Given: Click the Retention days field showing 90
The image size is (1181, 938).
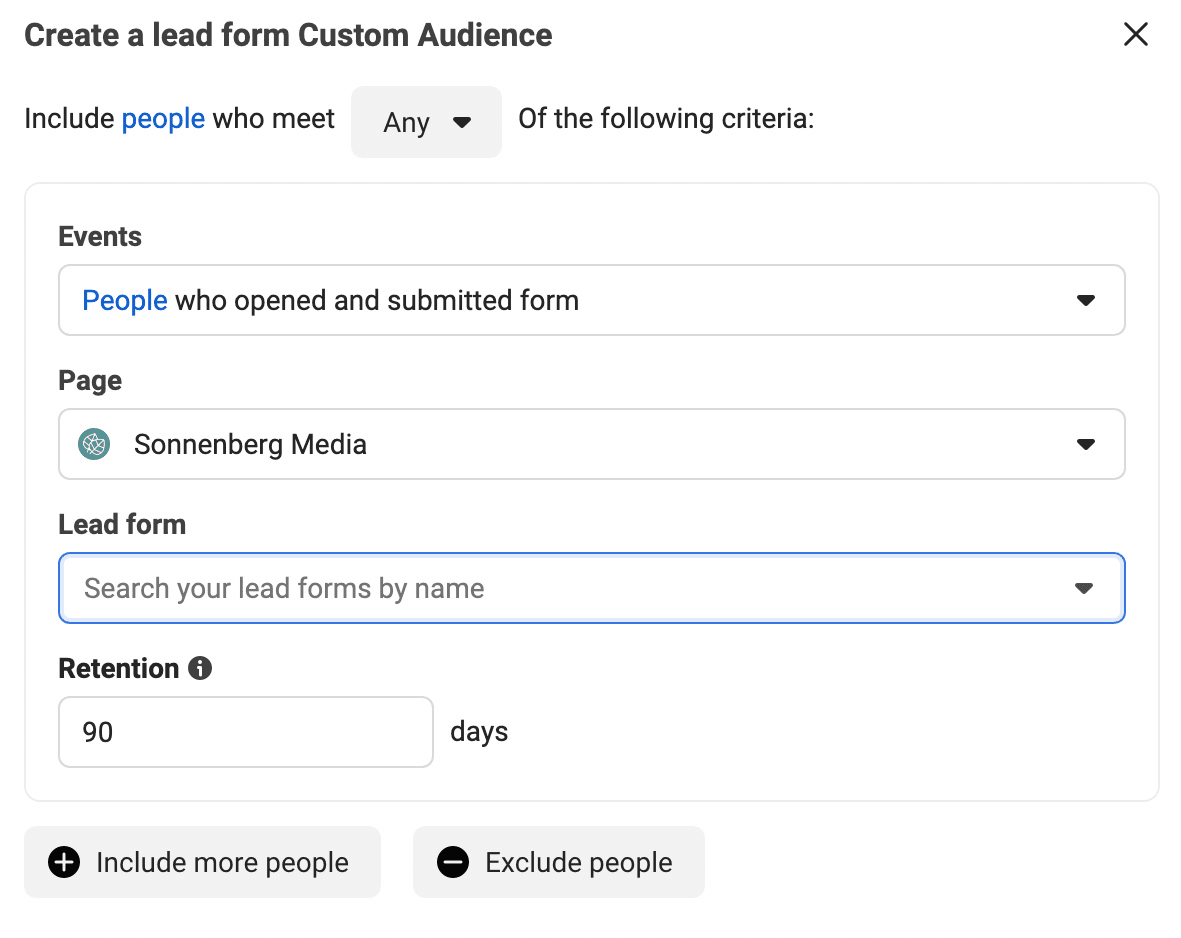Looking at the screenshot, I should pos(245,732).
